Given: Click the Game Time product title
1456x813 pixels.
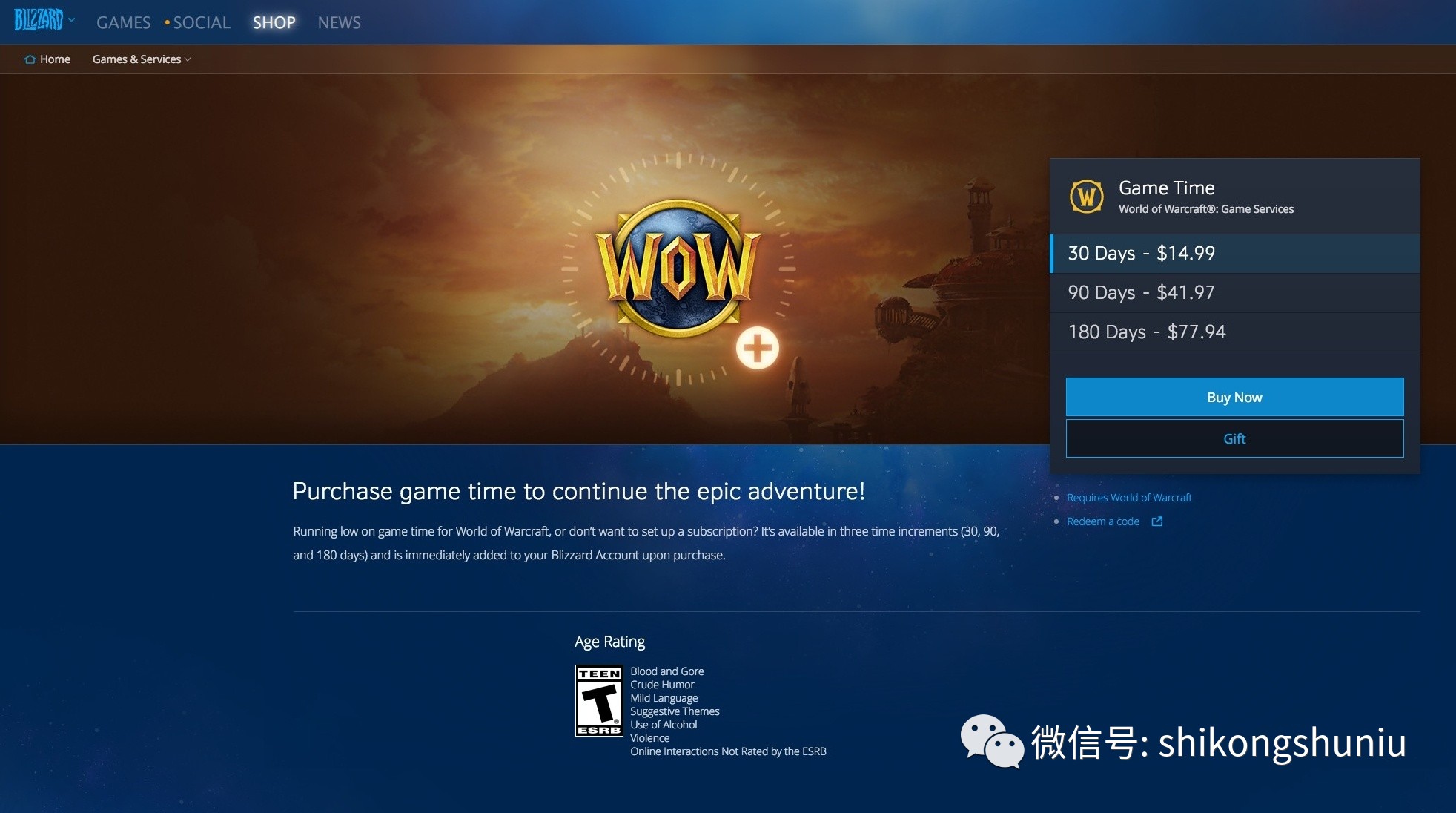Looking at the screenshot, I should tap(1166, 188).
